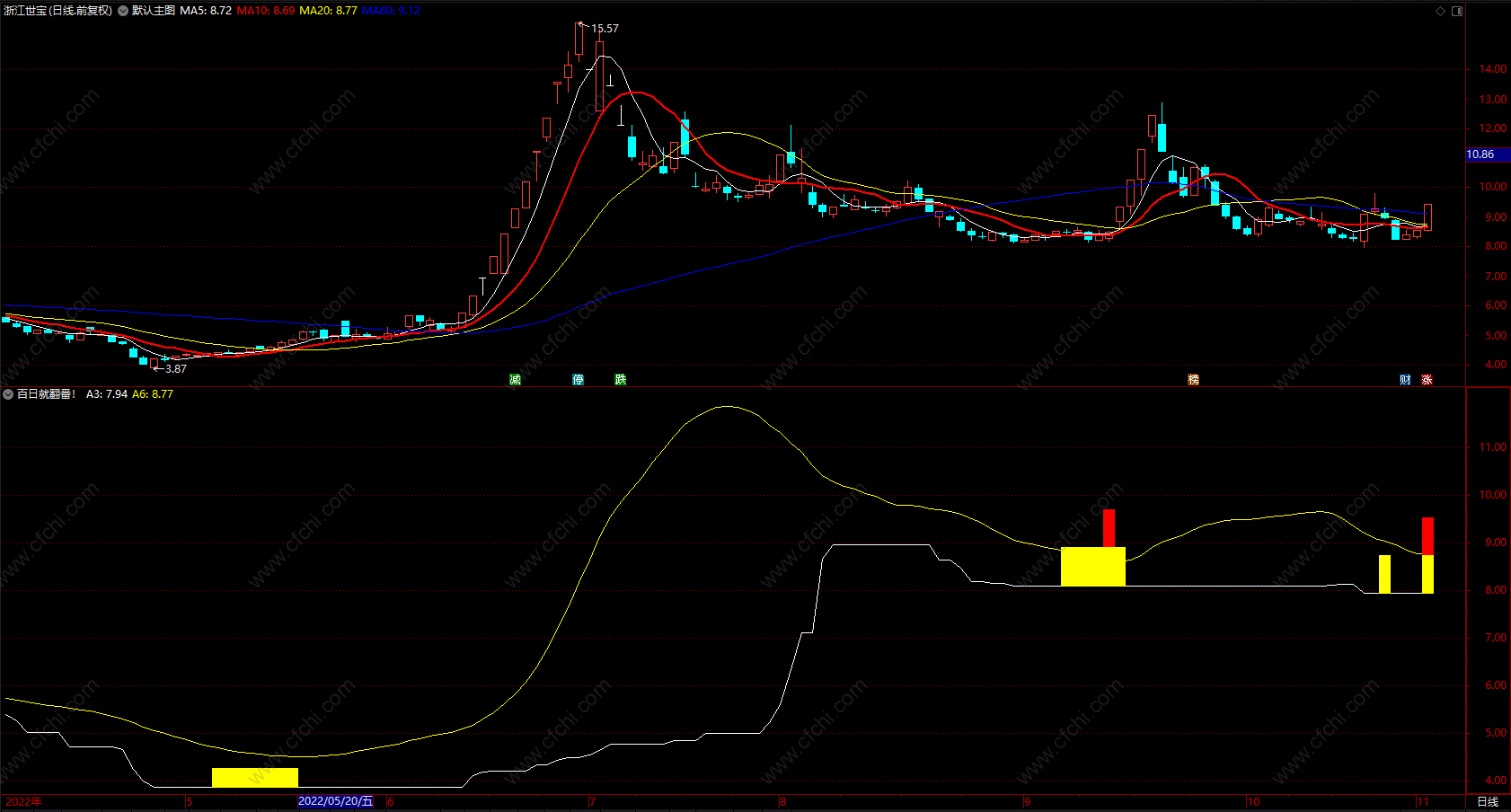Select the MA60: 9.12 legend
This screenshot has width=1511, height=812.
coord(391,11)
